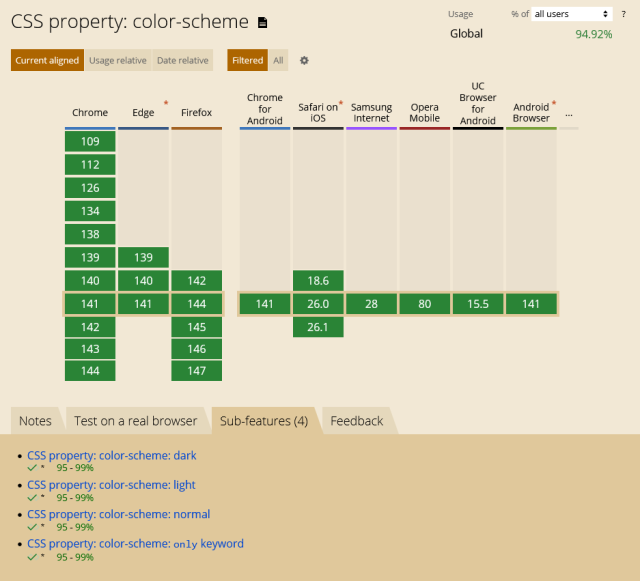Open Test on a real browser tab
This screenshot has width=640, height=581.
136,421
